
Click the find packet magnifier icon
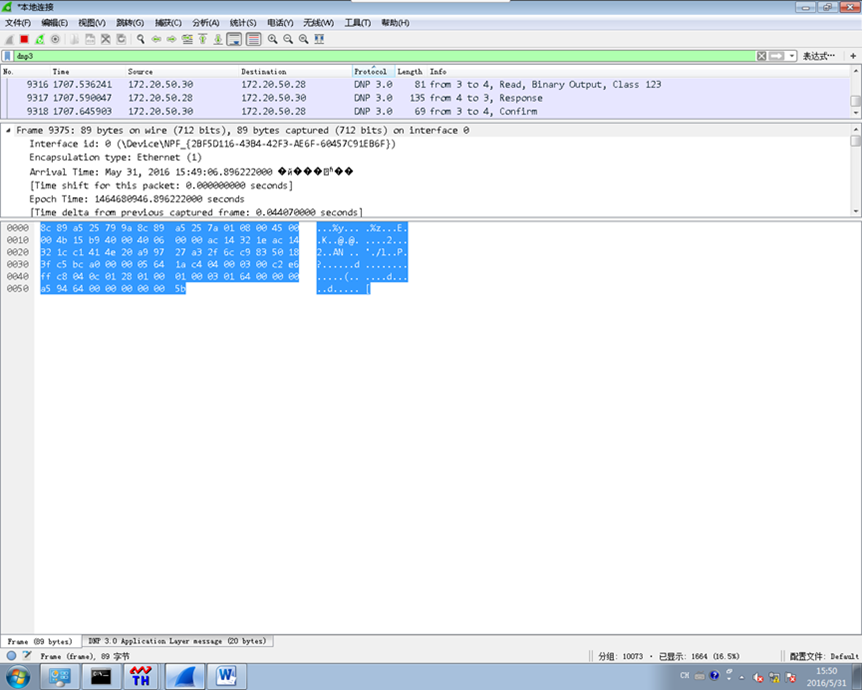point(141,39)
